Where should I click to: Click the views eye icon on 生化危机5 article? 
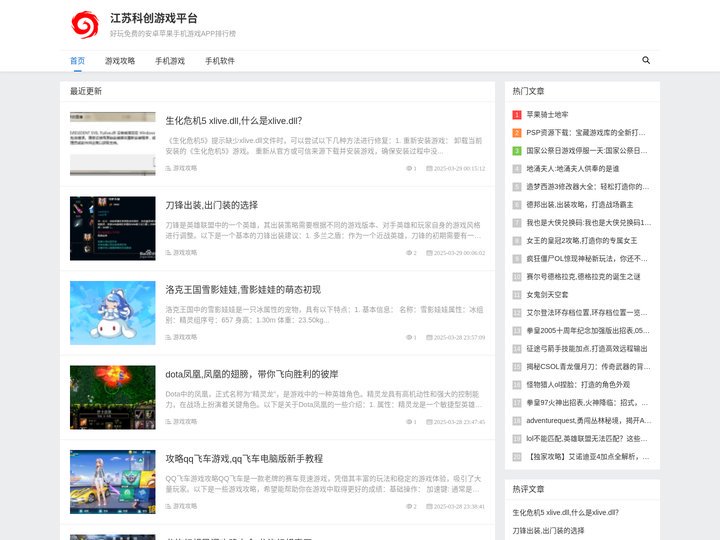point(409,169)
